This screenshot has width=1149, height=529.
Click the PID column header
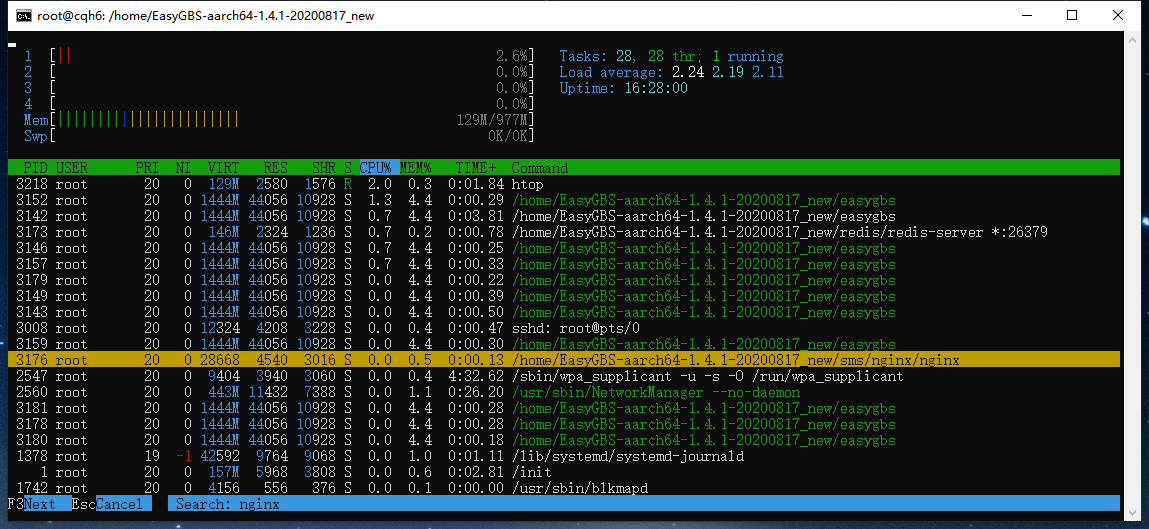pos(35,168)
